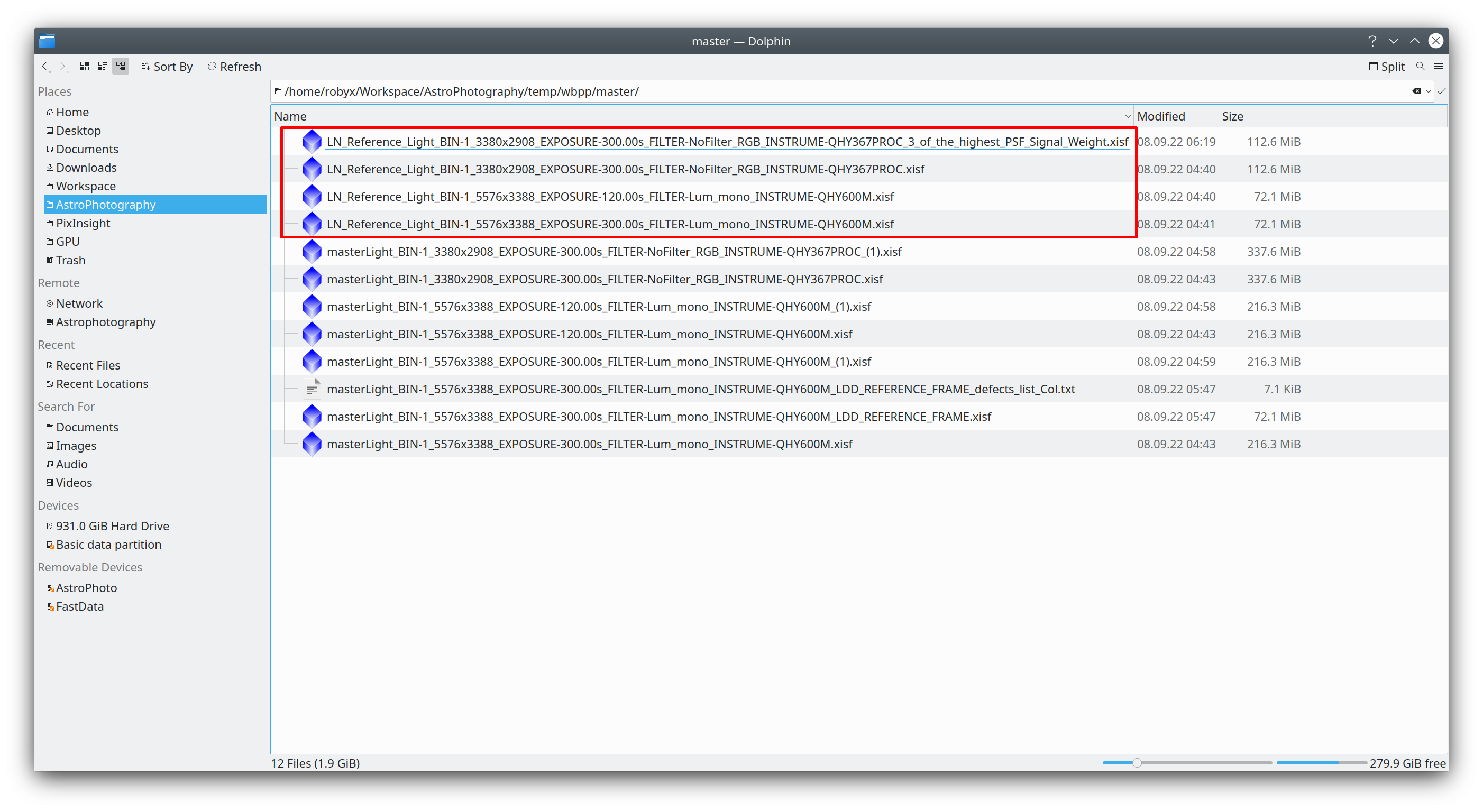1483x812 pixels.
Task: Select LN_Reference EXPOSURE-120.00s Lum_mono file
Action: (610, 197)
